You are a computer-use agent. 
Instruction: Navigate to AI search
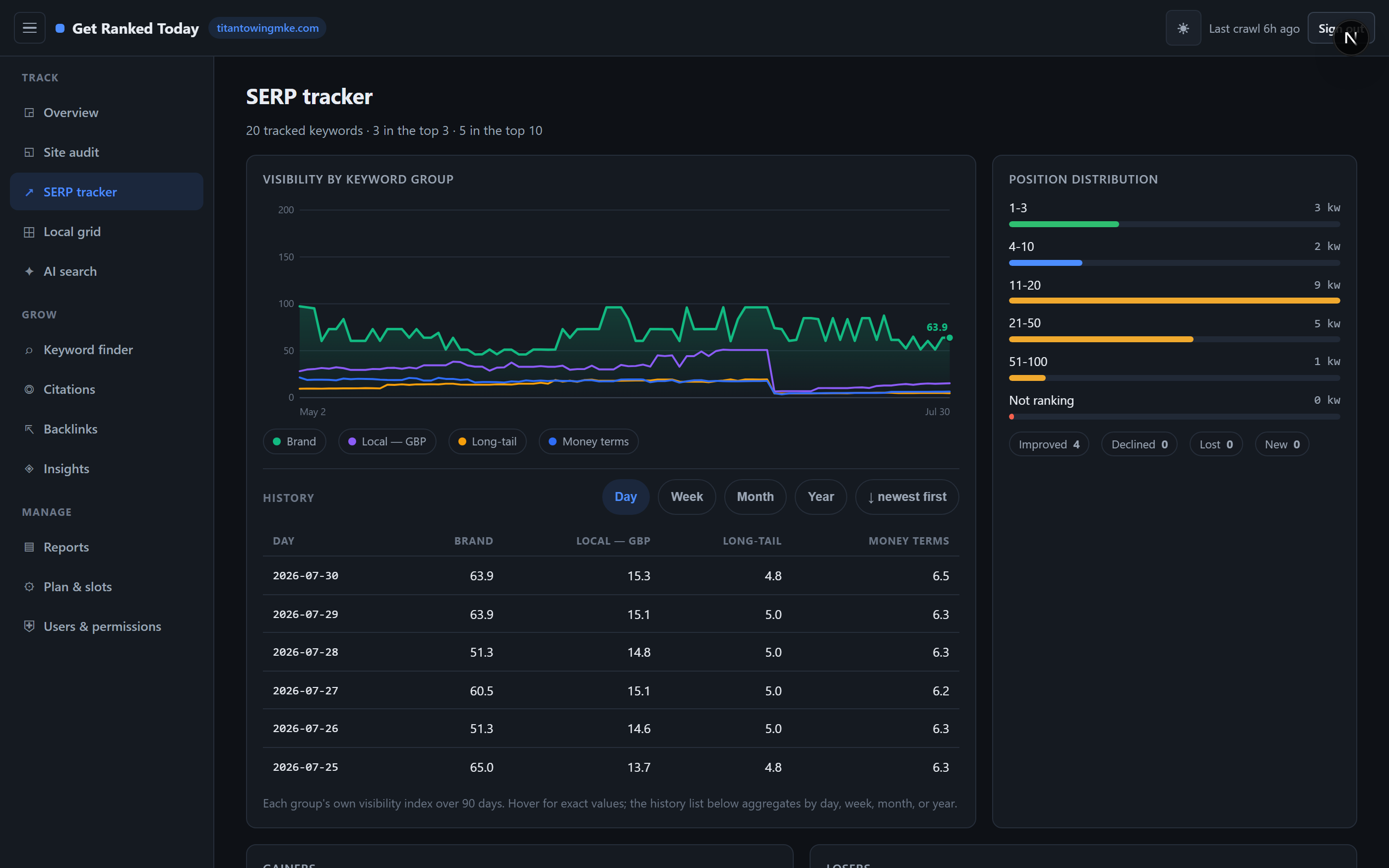pyautogui.click(x=107, y=271)
